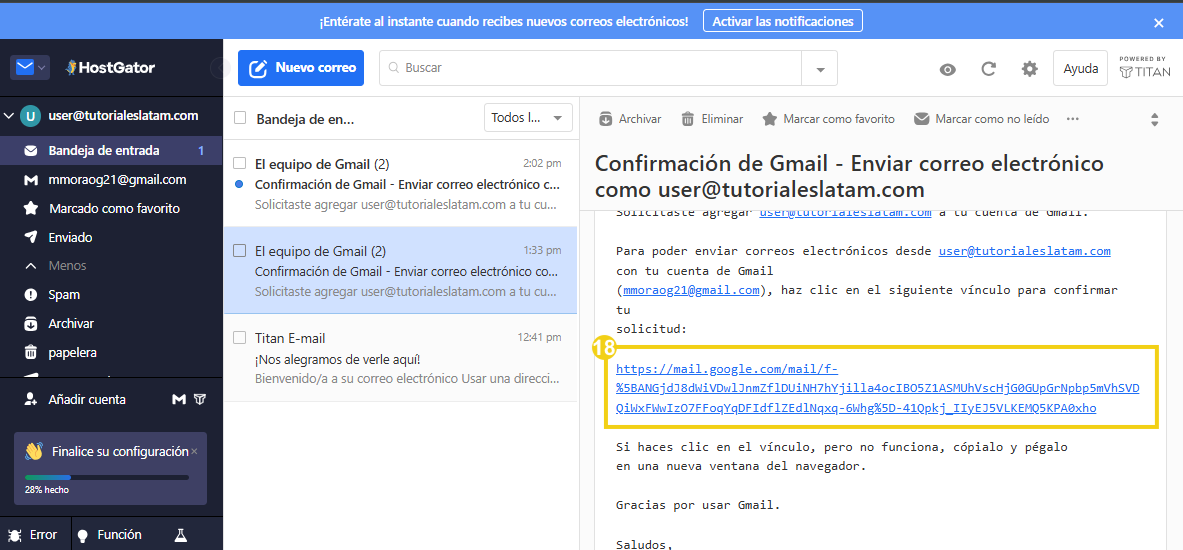Open settings with the gear icon

click(x=1029, y=69)
